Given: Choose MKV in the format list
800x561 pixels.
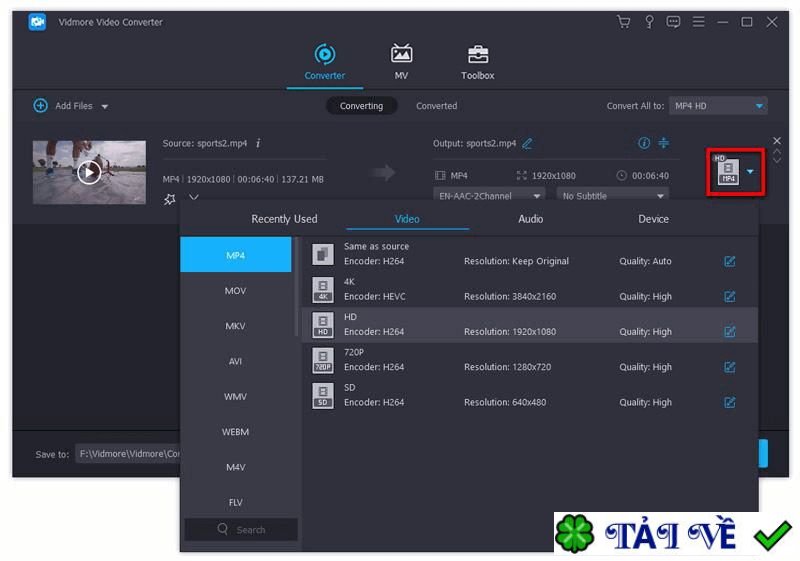Looking at the screenshot, I should click(x=236, y=325).
